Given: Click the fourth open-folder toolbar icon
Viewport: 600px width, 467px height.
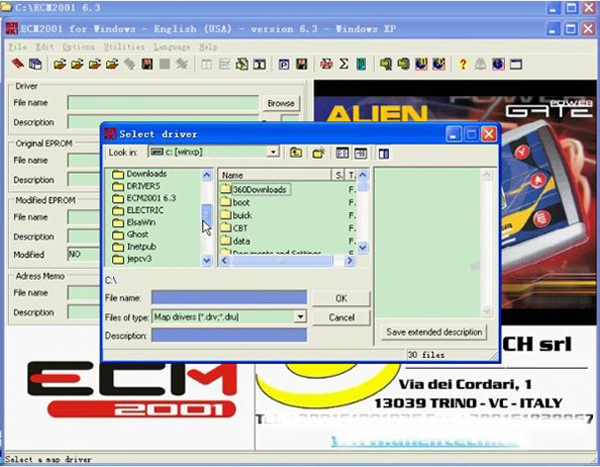Looking at the screenshot, I should [x=112, y=64].
